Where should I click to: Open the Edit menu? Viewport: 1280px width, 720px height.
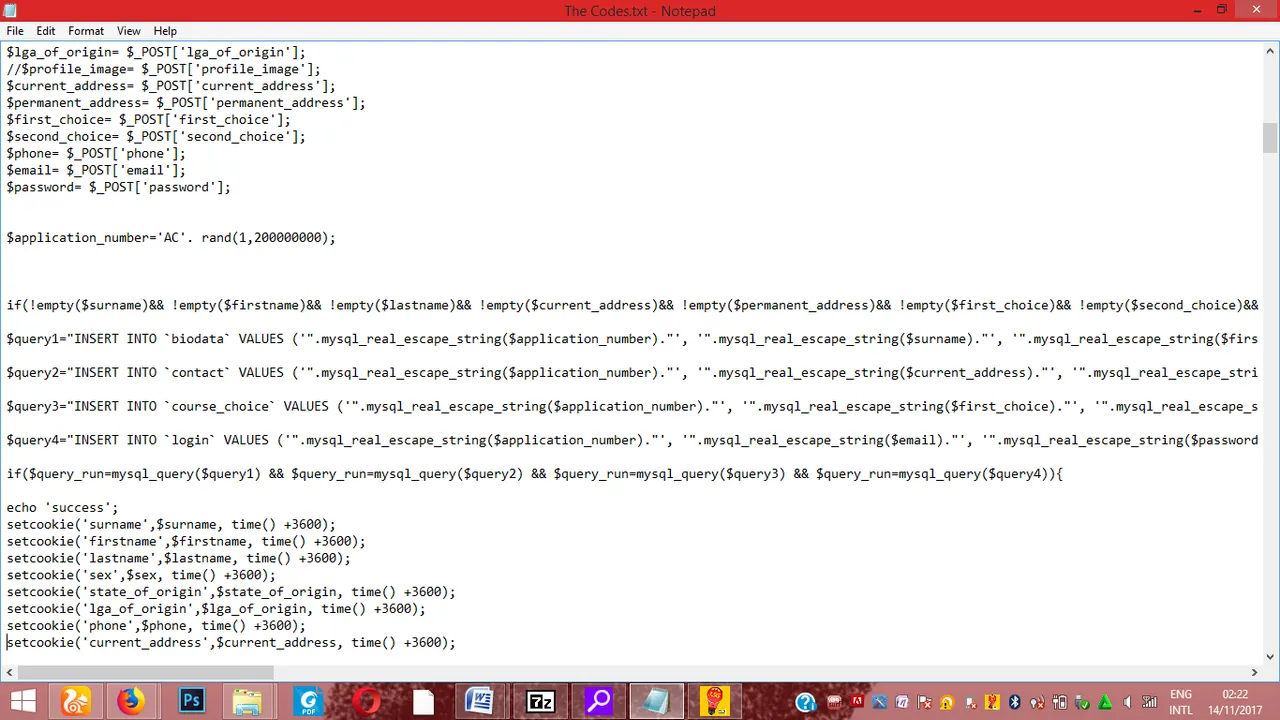[x=46, y=31]
